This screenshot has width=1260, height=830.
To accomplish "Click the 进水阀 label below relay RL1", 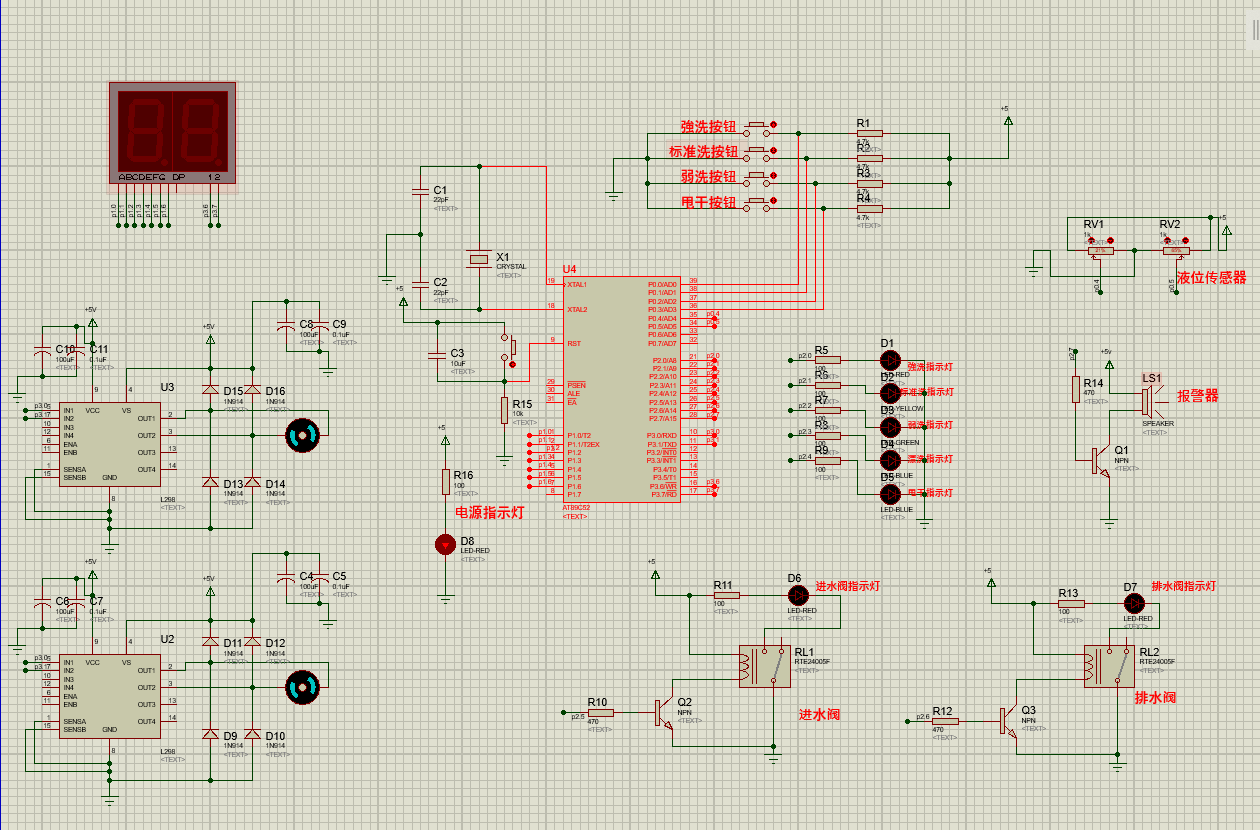I will (x=819, y=715).
